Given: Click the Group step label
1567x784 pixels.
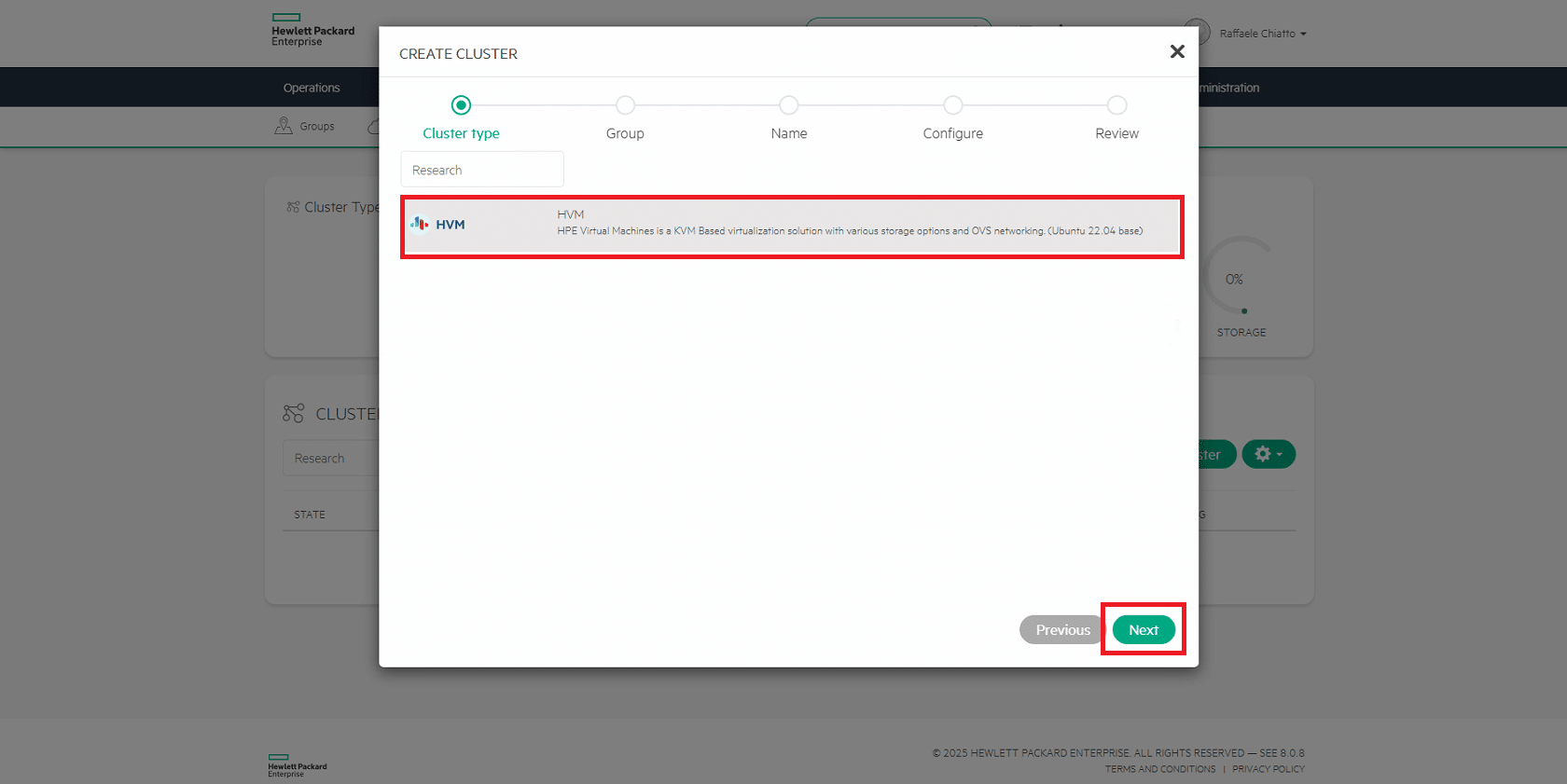Looking at the screenshot, I should pyautogui.click(x=625, y=133).
